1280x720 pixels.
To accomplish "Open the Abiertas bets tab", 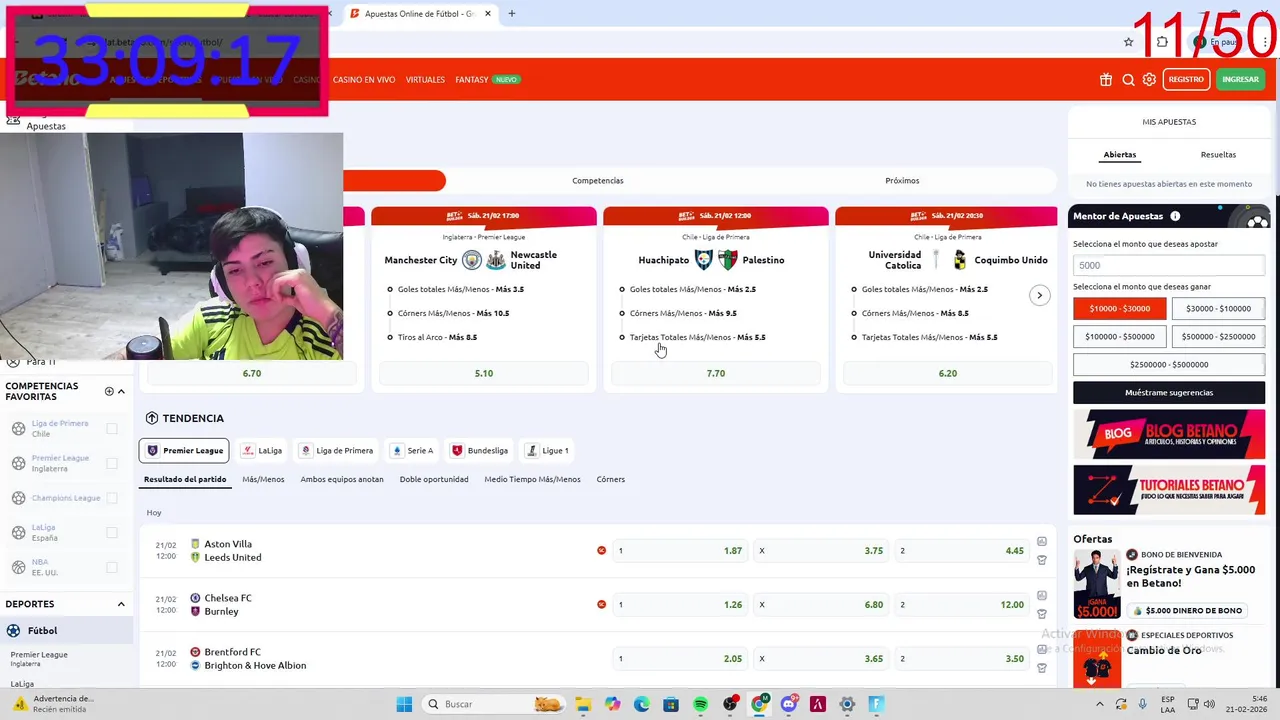I will [1120, 155].
